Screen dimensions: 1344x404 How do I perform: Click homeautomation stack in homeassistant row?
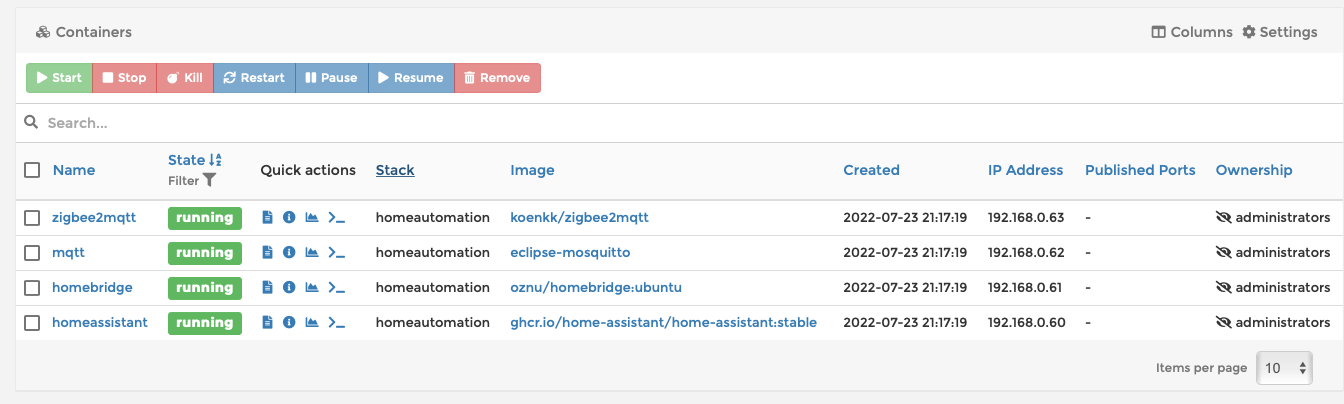(x=433, y=322)
